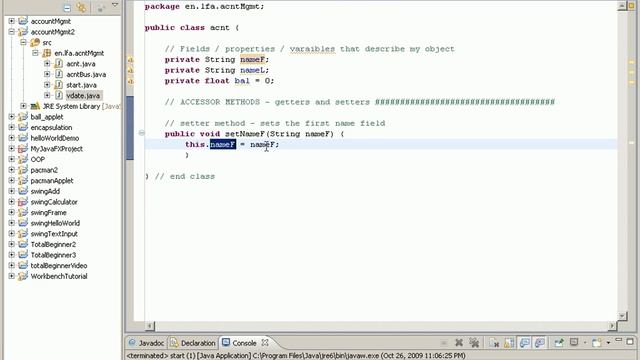Select the pacmanApplet project
This screenshot has width=640, height=360.
52,180
